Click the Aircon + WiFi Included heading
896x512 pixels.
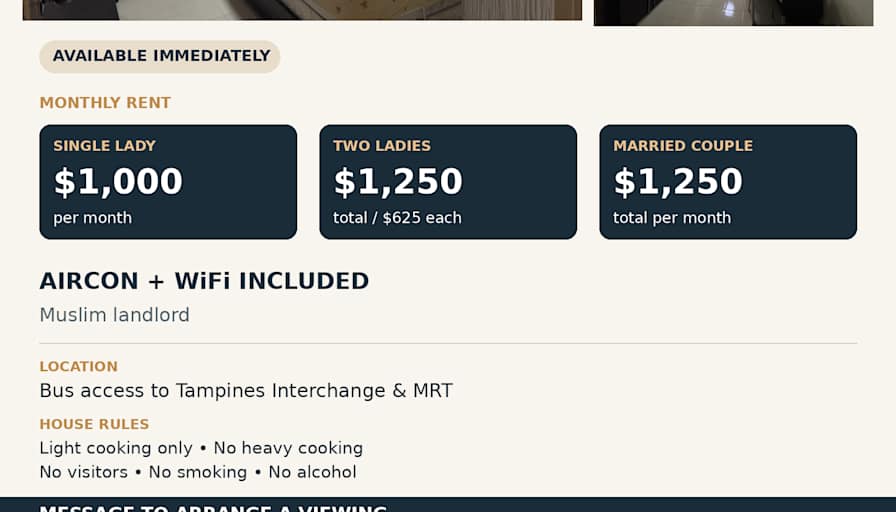(204, 281)
